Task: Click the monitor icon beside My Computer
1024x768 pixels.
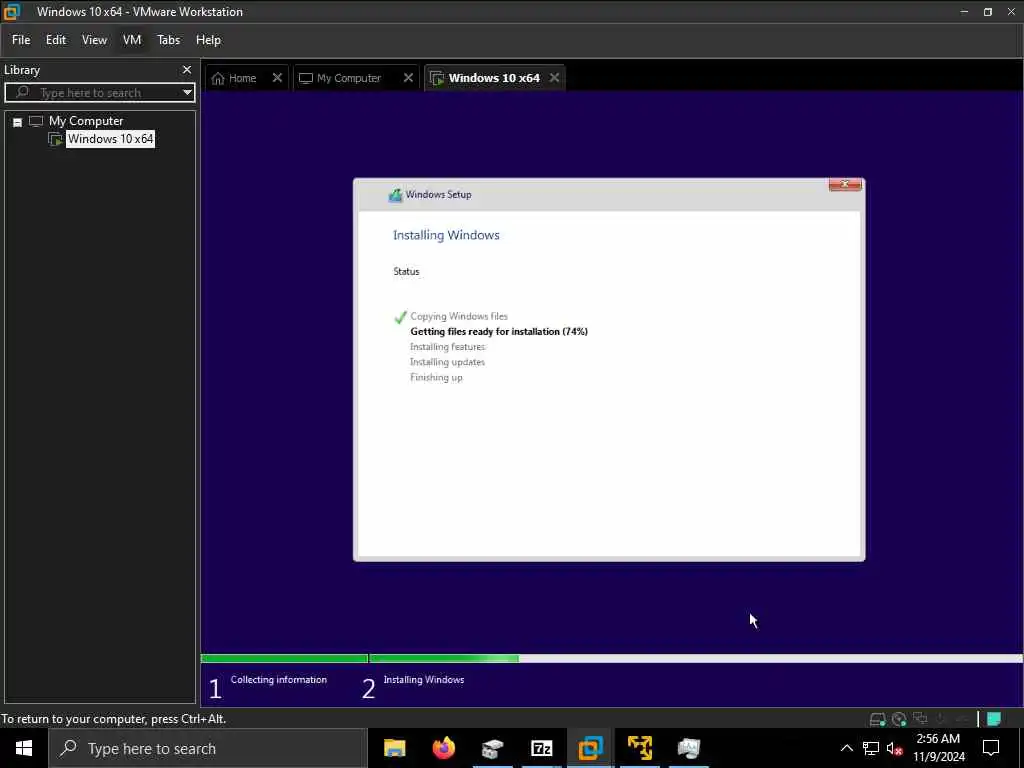Action: coord(36,121)
